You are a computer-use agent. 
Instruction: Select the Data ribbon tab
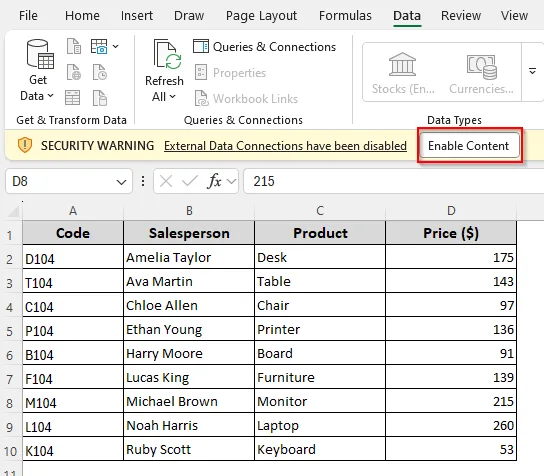coord(407,16)
